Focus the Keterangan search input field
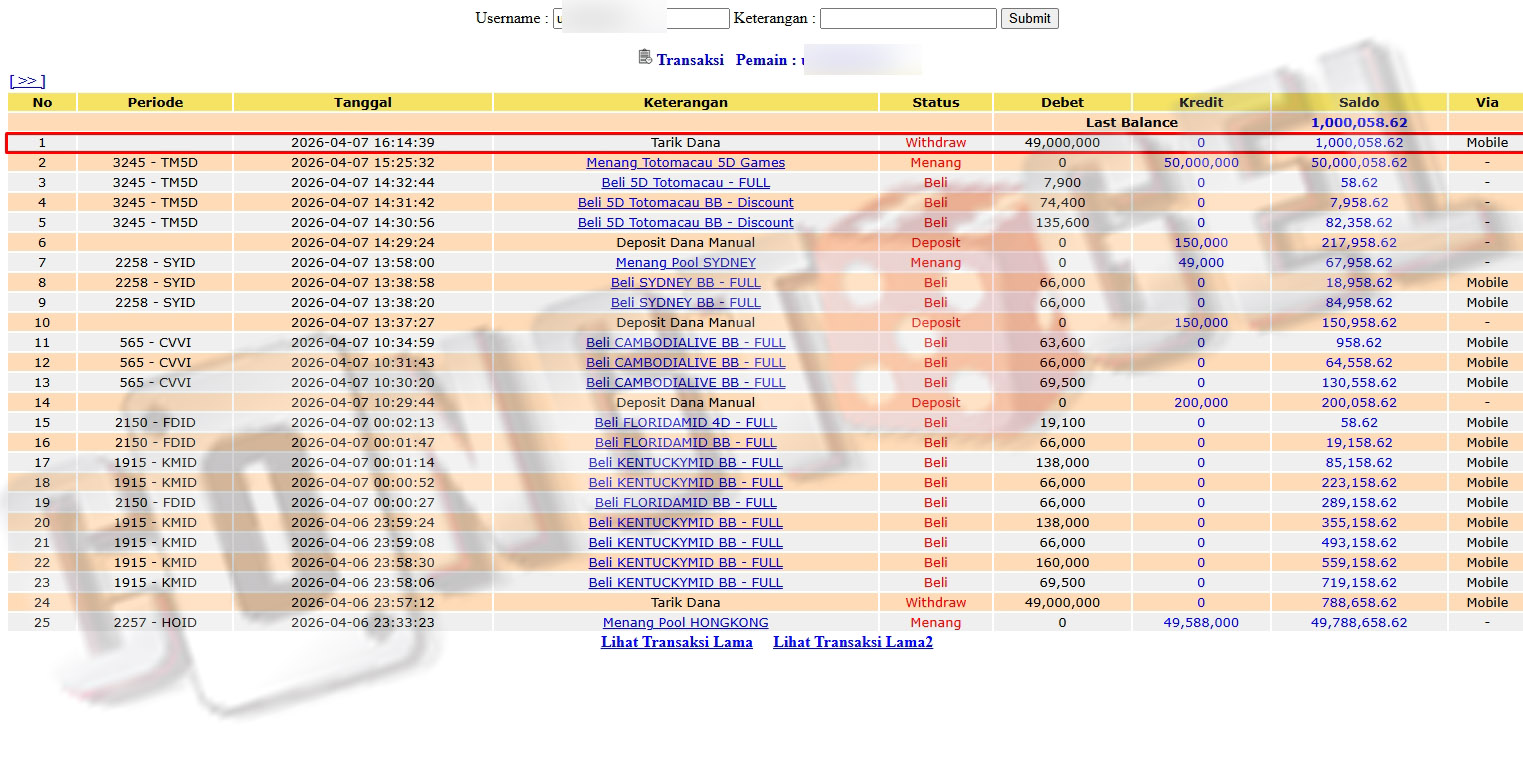 coord(908,18)
